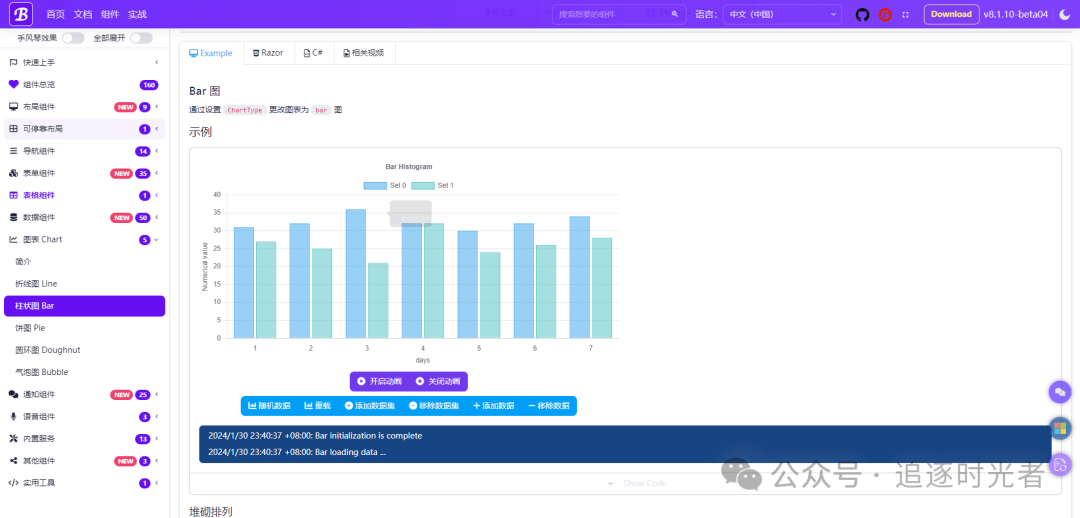
Task: Click the heart icon for 组件总览
Action: coord(14,85)
